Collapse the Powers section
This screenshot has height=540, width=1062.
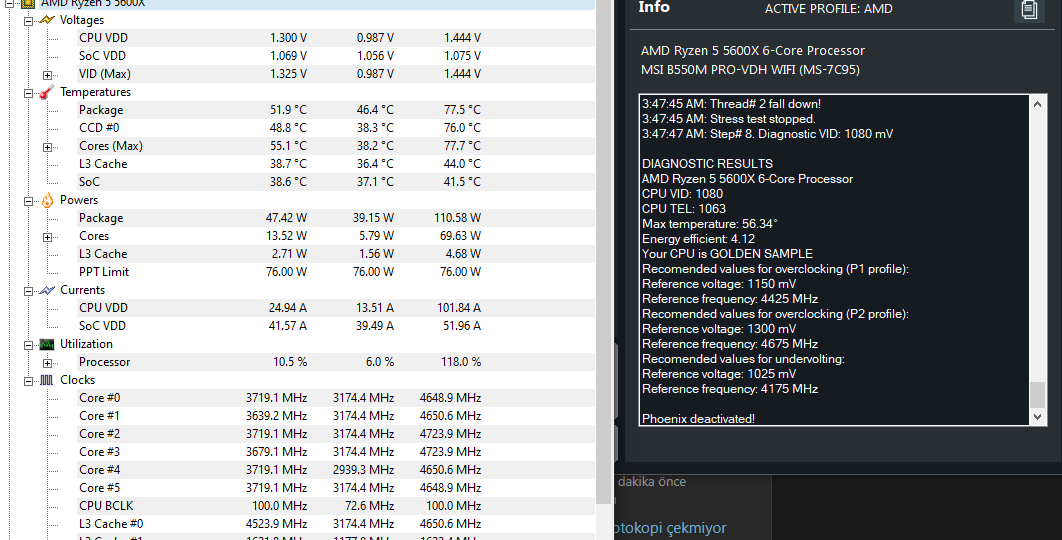[x=28, y=201]
